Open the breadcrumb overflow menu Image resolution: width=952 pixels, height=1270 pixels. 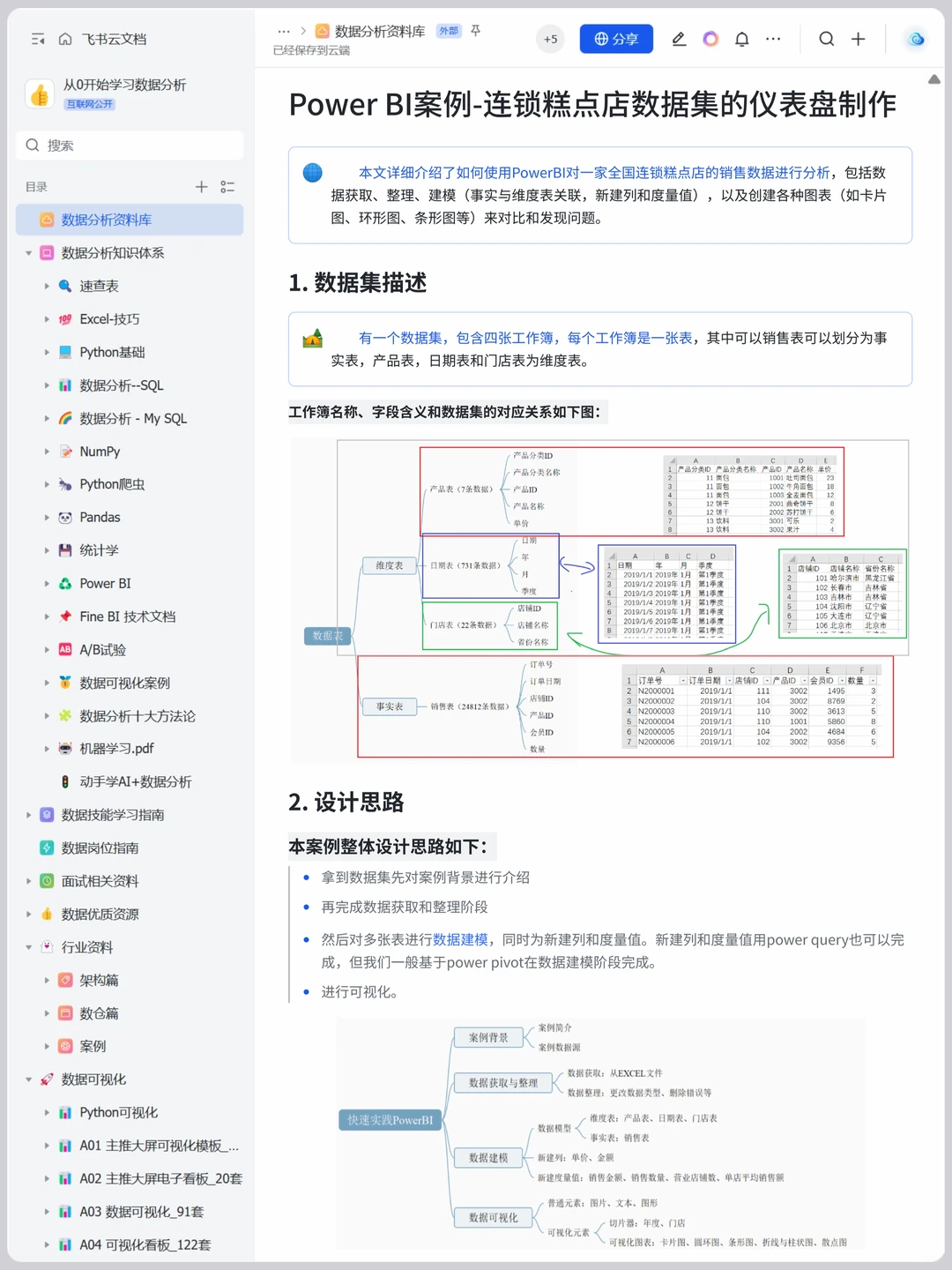coord(283,31)
